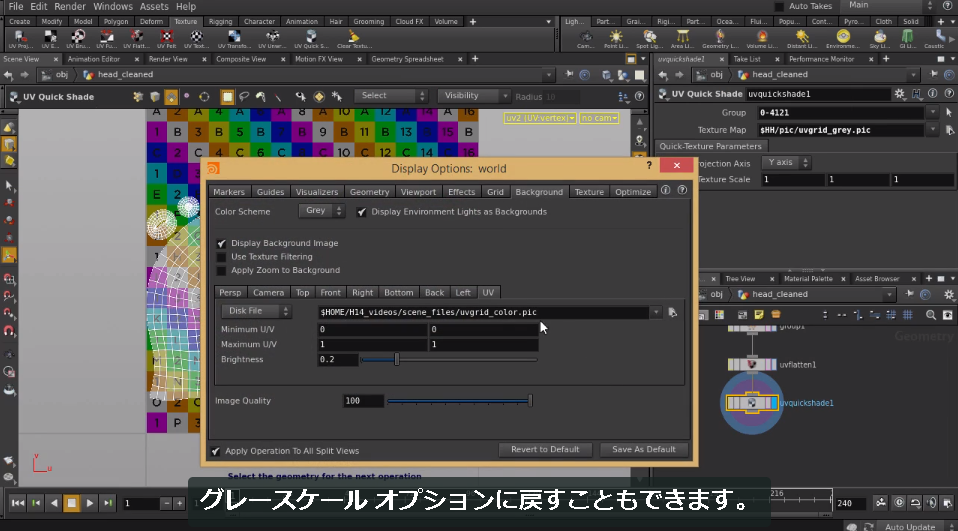Add a Camera from the lights shelf
This screenshot has width=958, height=531.
(x=585, y=40)
